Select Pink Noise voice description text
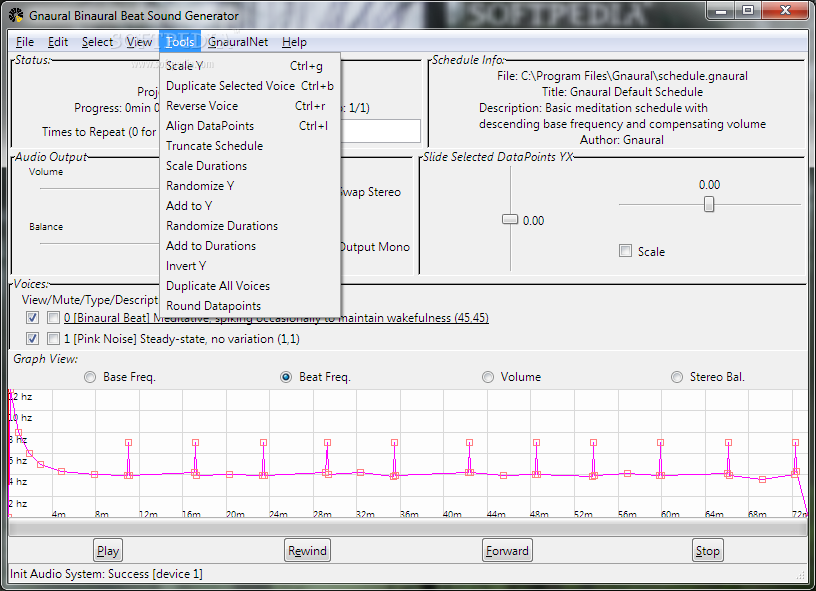 182,339
